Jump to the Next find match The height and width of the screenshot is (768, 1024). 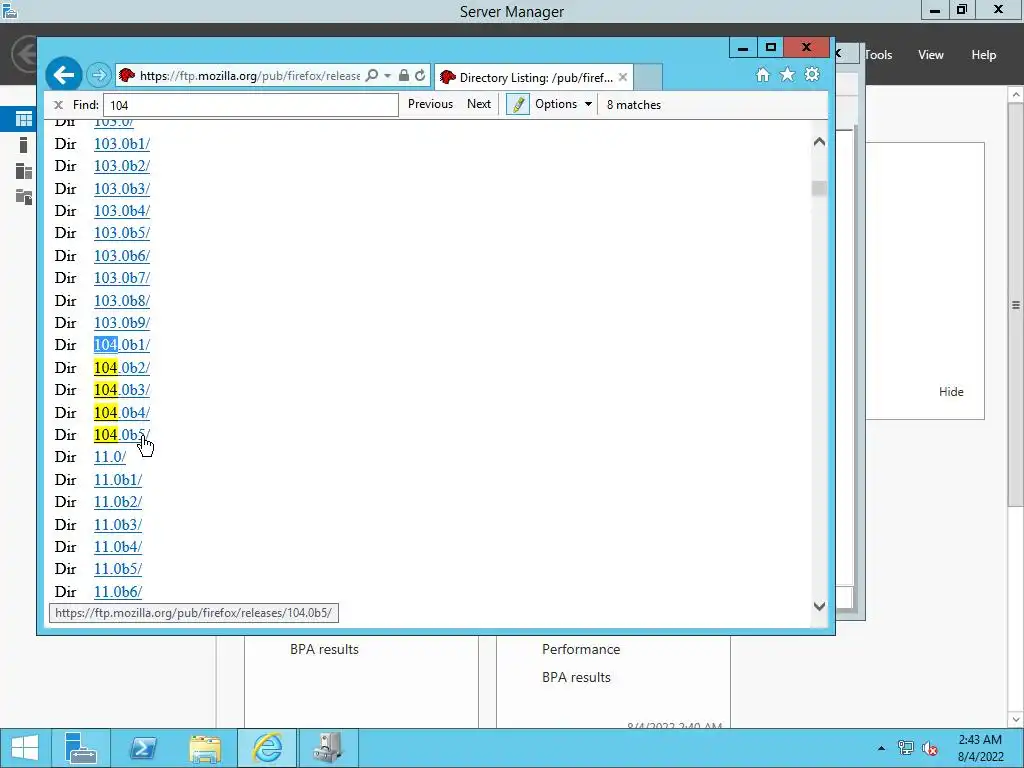(479, 104)
